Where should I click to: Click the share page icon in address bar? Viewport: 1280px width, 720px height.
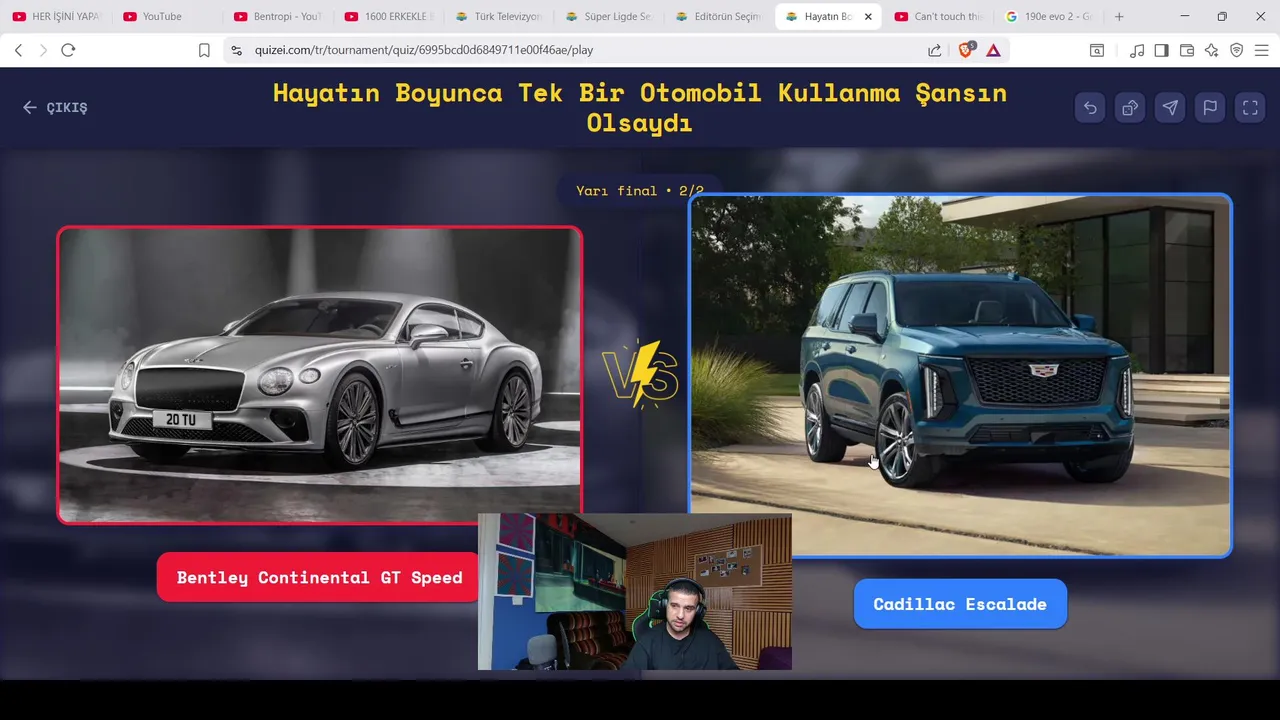click(x=934, y=50)
